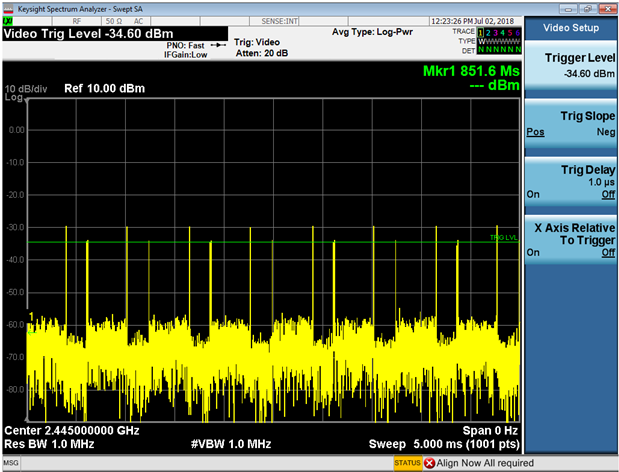Select the Neg trigger slope option
The image size is (619, 472).
(x=606, y=132)
